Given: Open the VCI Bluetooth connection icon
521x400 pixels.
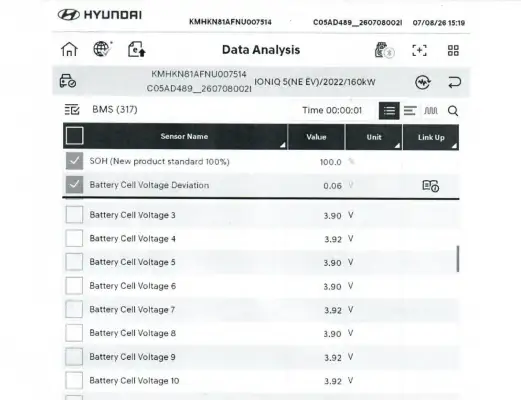Looking at the screenshot, I should [384, 50].
